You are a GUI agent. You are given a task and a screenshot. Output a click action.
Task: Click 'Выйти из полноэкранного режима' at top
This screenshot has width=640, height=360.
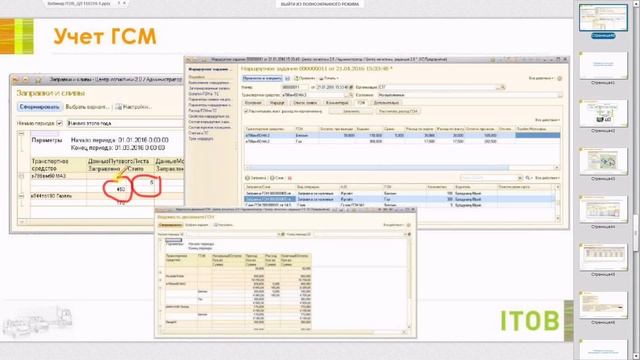pyautogui.click(x=320, y=4)
